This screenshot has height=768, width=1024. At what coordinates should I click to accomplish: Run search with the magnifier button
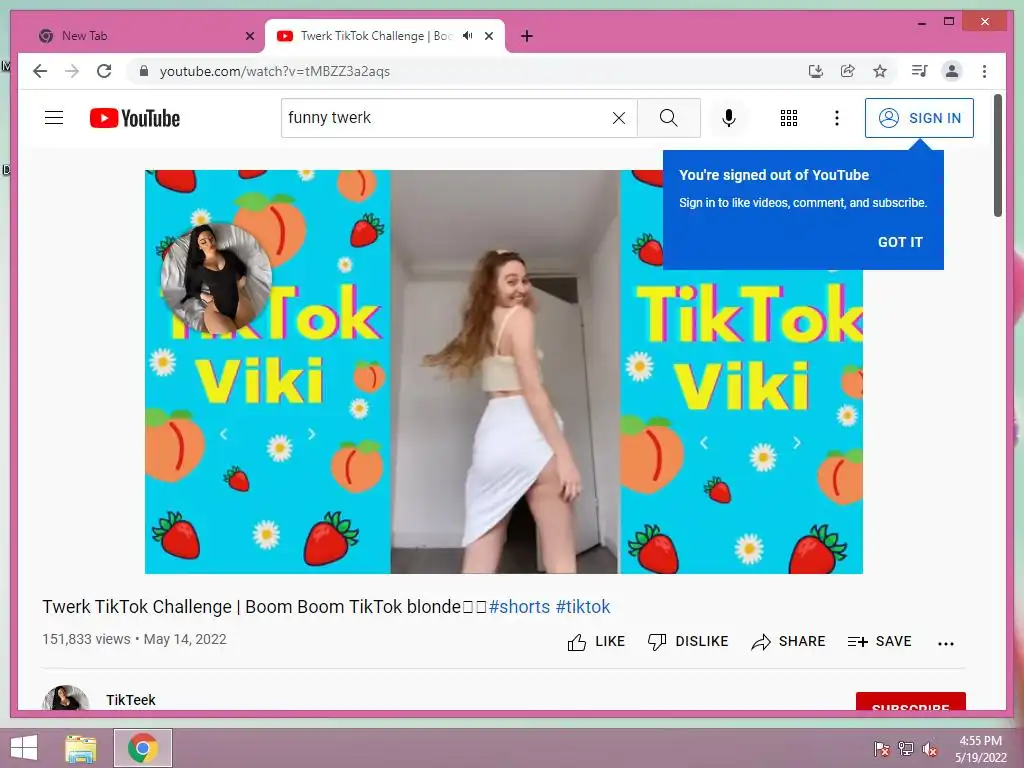click(669, 118)
